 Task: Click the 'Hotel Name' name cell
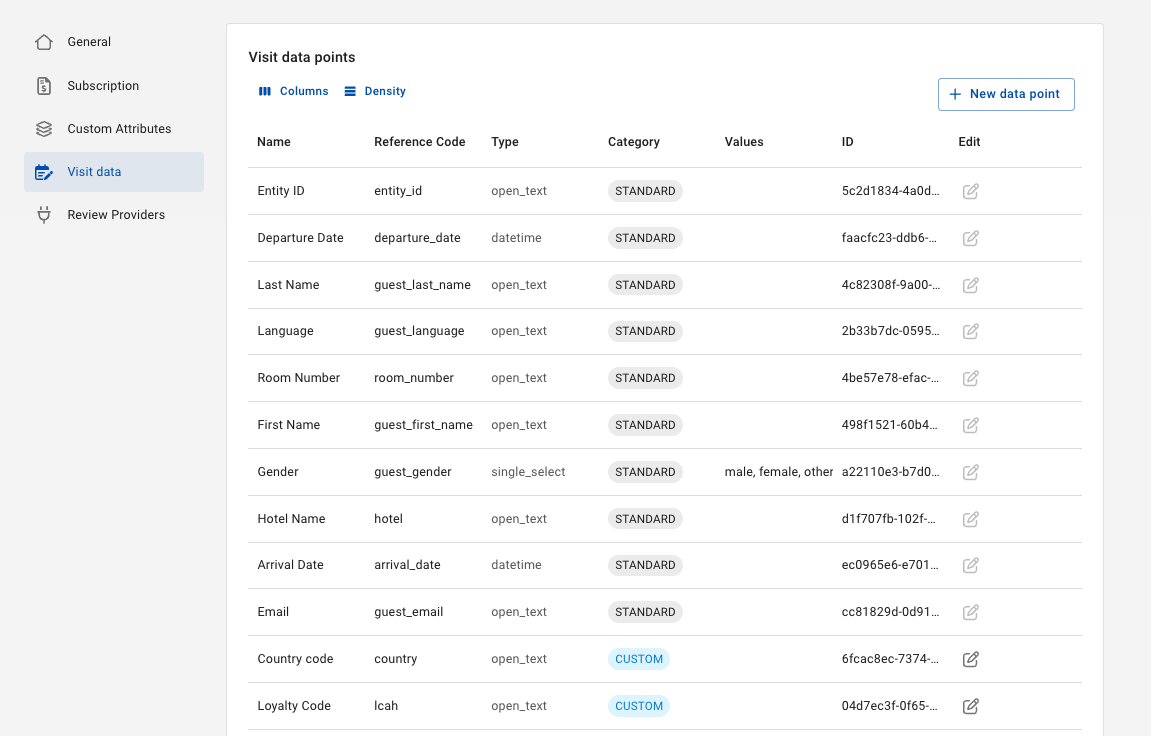(291, 519)
